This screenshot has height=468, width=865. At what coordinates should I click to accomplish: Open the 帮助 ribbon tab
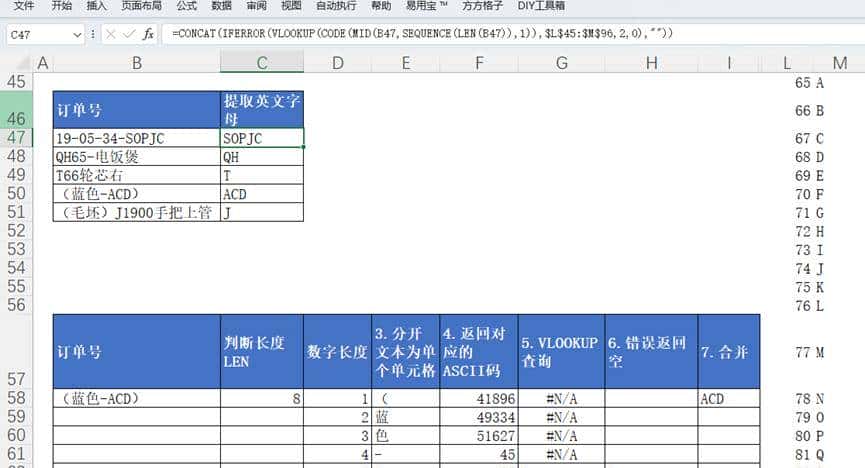381,6
